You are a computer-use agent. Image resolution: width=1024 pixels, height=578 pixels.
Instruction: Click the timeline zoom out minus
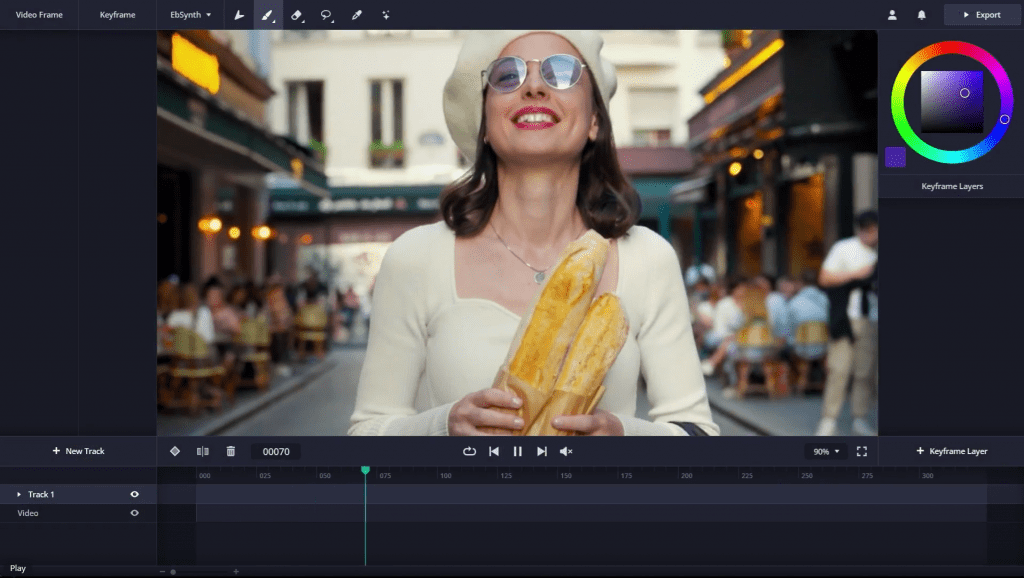pyautogui.click(x=162, y=571)
